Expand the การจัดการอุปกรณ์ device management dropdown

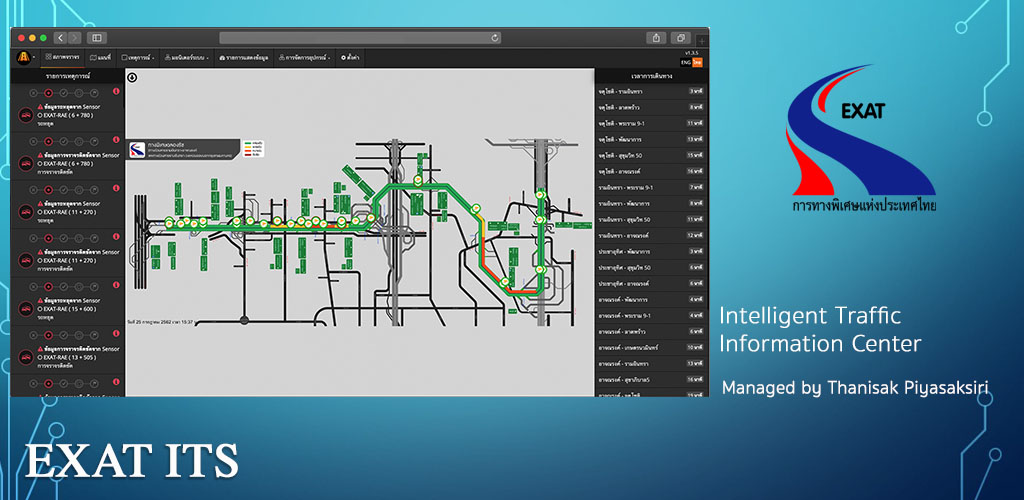click(305, 57)
